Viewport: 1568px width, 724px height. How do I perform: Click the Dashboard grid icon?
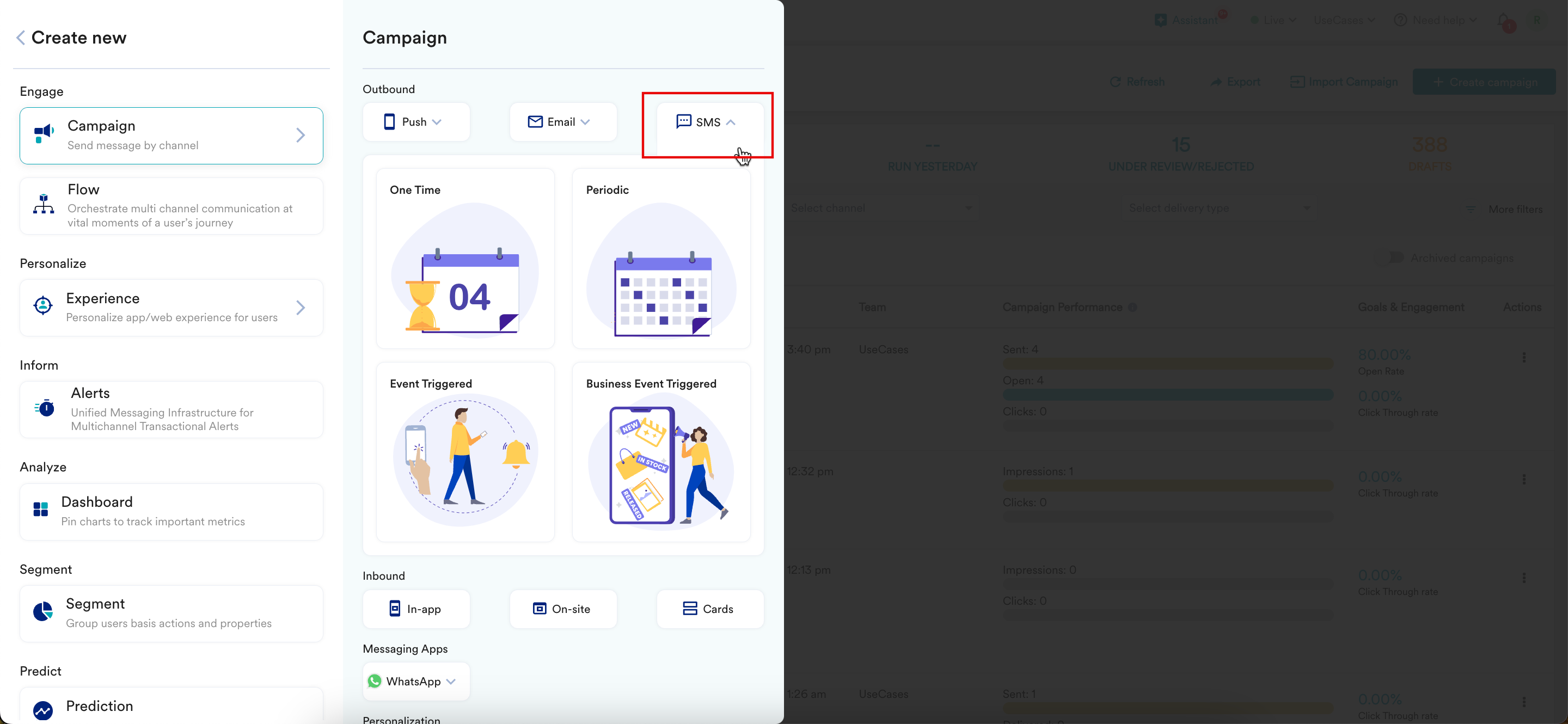[x=41, y=509]
